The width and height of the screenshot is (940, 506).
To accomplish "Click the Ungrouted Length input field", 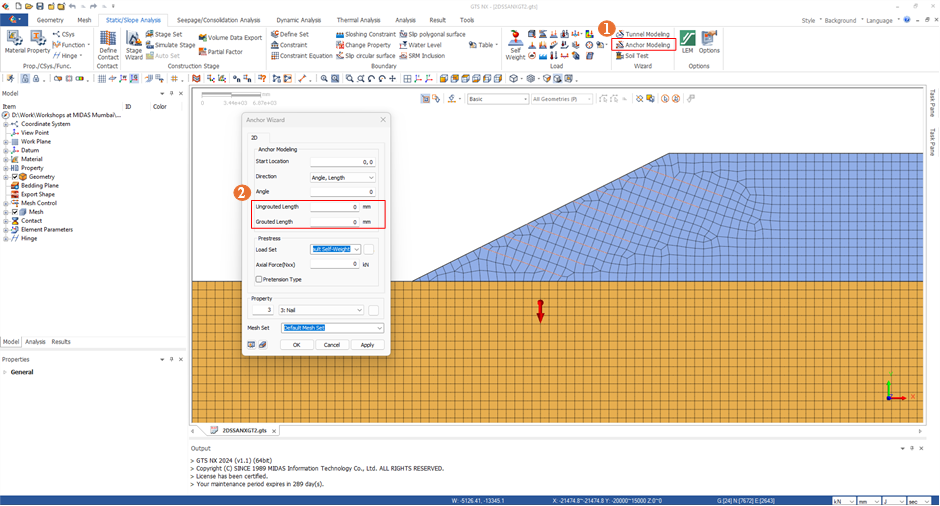I will 335,207.
